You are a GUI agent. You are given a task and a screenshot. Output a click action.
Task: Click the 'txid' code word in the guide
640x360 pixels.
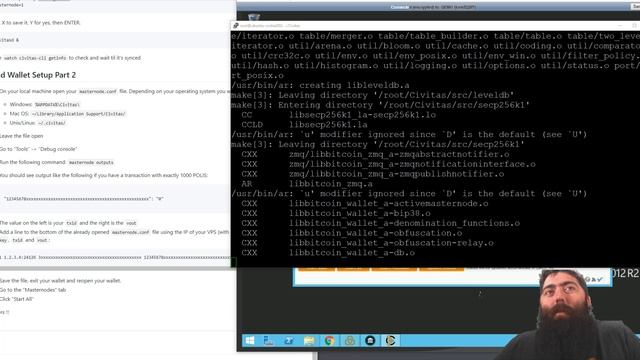[x=71, y=223]
